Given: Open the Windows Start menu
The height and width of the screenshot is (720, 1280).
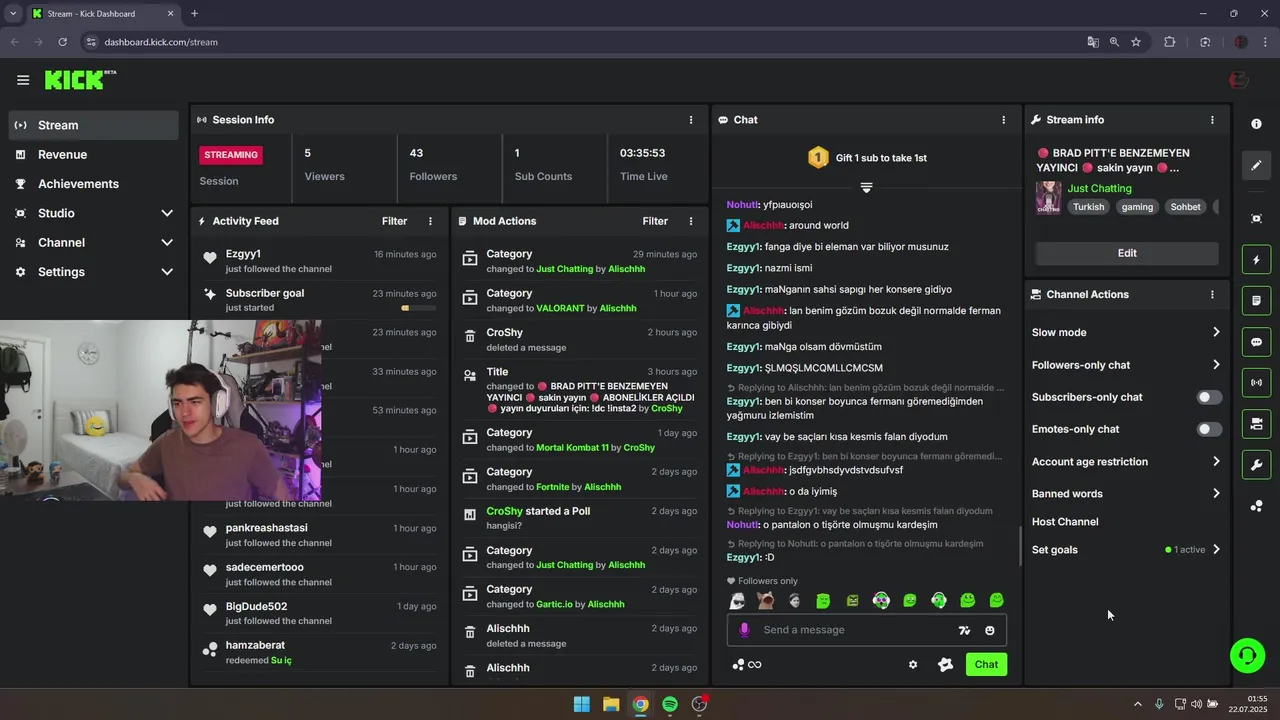Looking at the screenshot, I should pyautogui.click(x=581, y=704).
